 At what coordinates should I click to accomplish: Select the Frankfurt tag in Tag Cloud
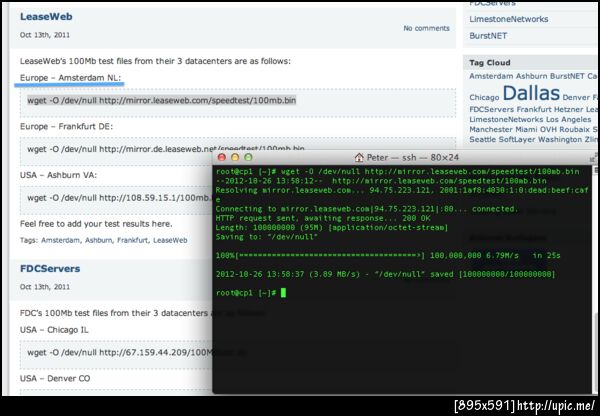[x=534, y=109]
